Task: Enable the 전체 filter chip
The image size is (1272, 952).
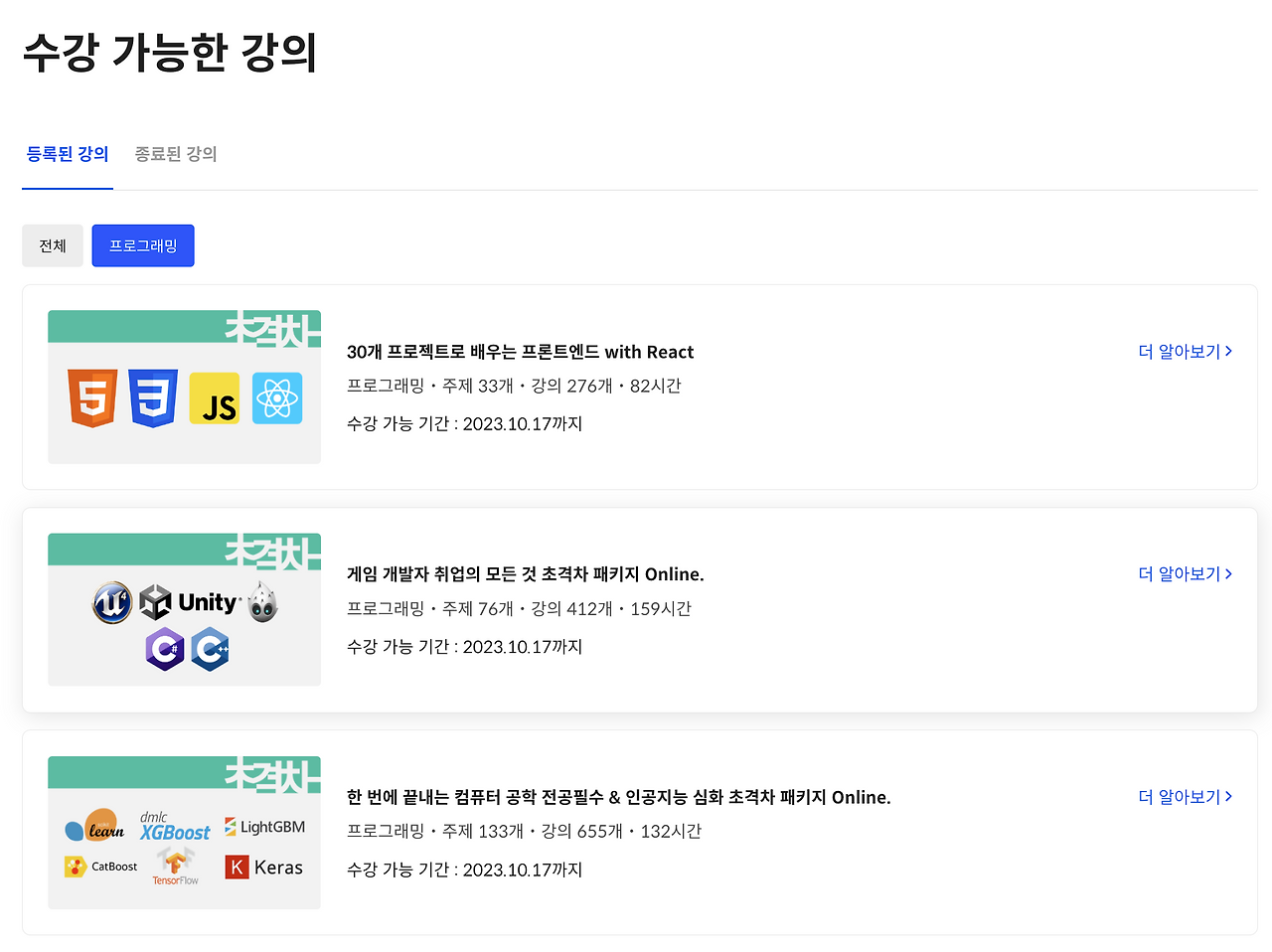Action: (x=53, y=245)
